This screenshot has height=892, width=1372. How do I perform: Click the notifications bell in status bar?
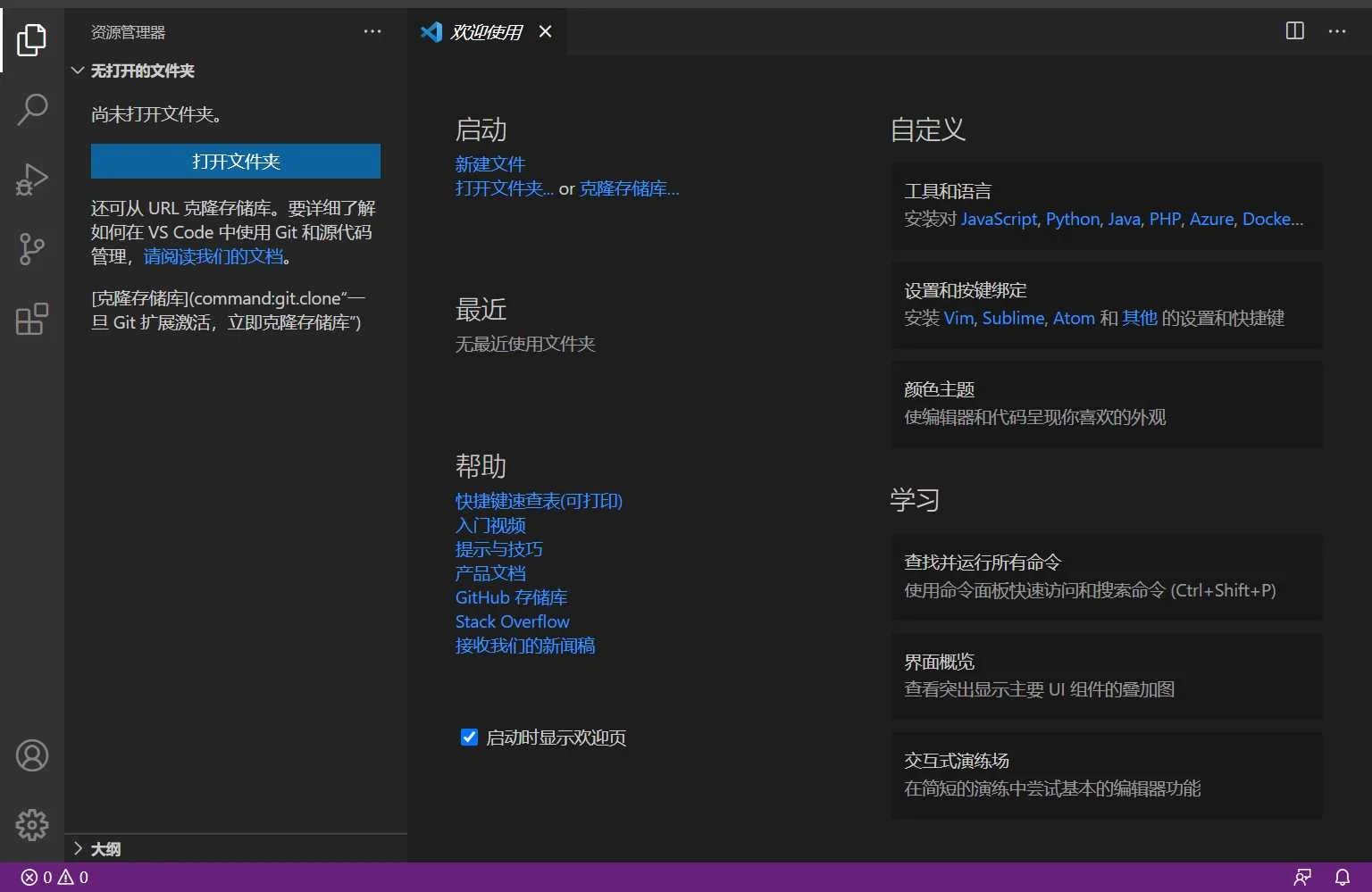[x=1342, y=877]
